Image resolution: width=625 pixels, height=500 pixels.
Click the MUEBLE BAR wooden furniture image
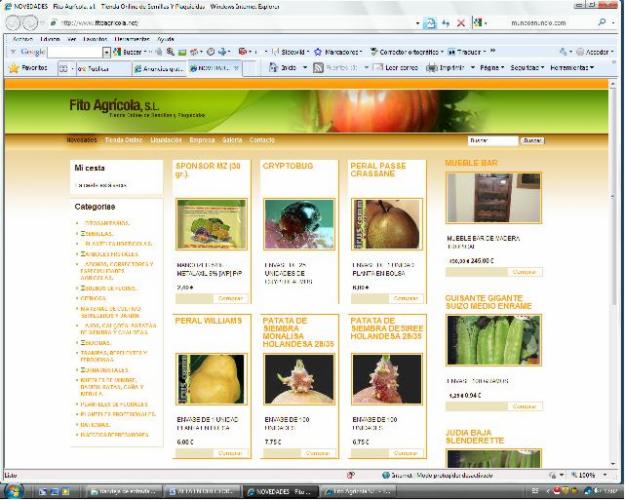(493, 198)
